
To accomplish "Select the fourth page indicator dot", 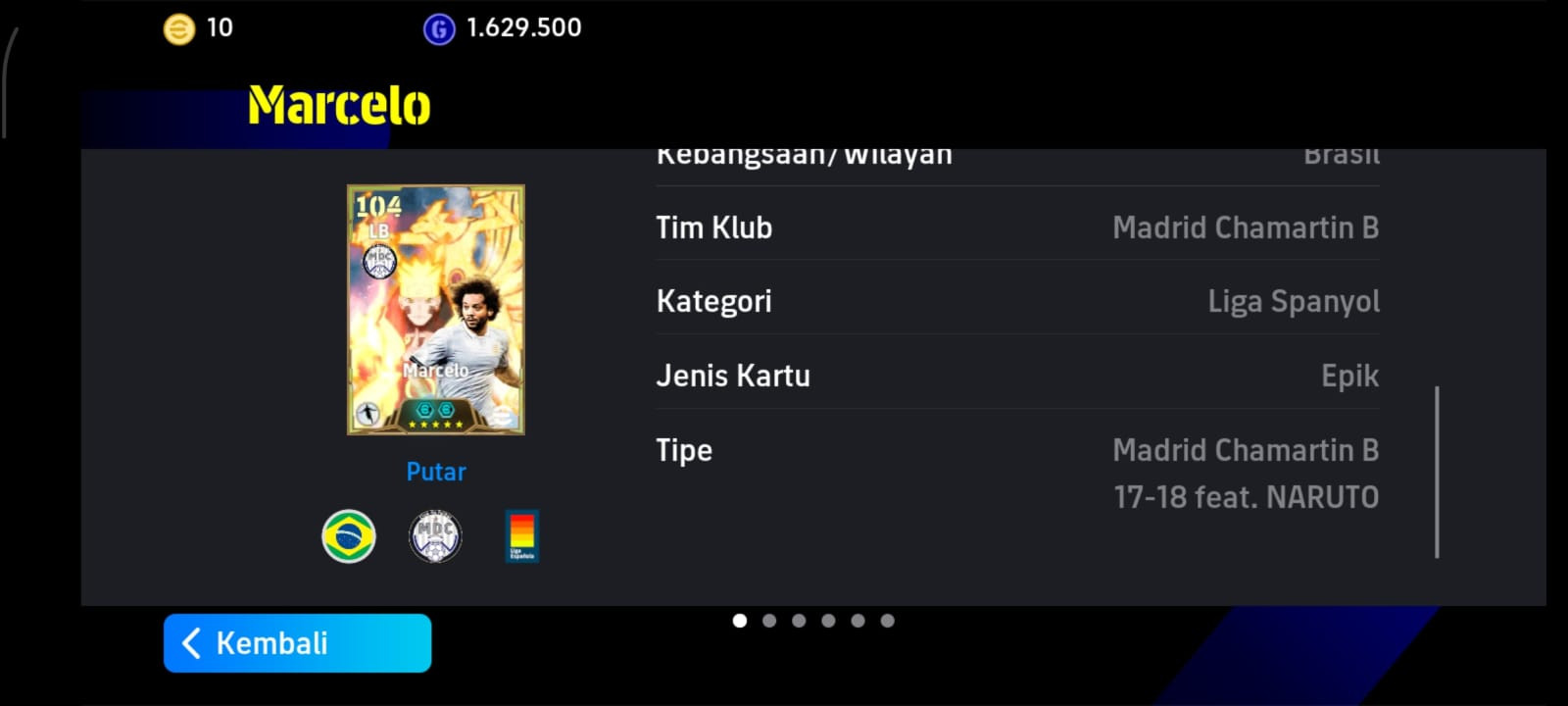I will click(828, 621).
